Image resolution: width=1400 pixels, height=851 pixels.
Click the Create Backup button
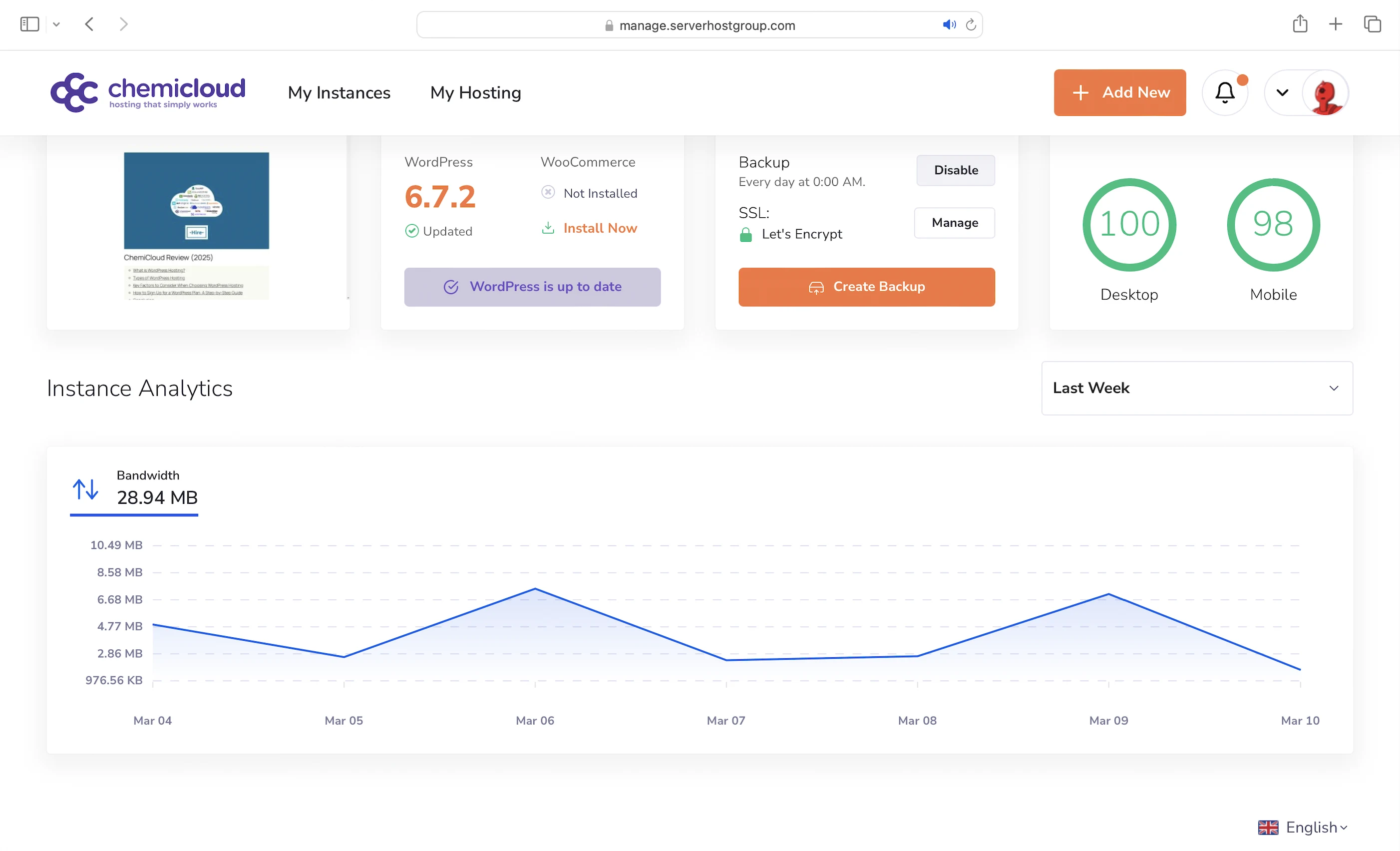click(x=866, y=287)
